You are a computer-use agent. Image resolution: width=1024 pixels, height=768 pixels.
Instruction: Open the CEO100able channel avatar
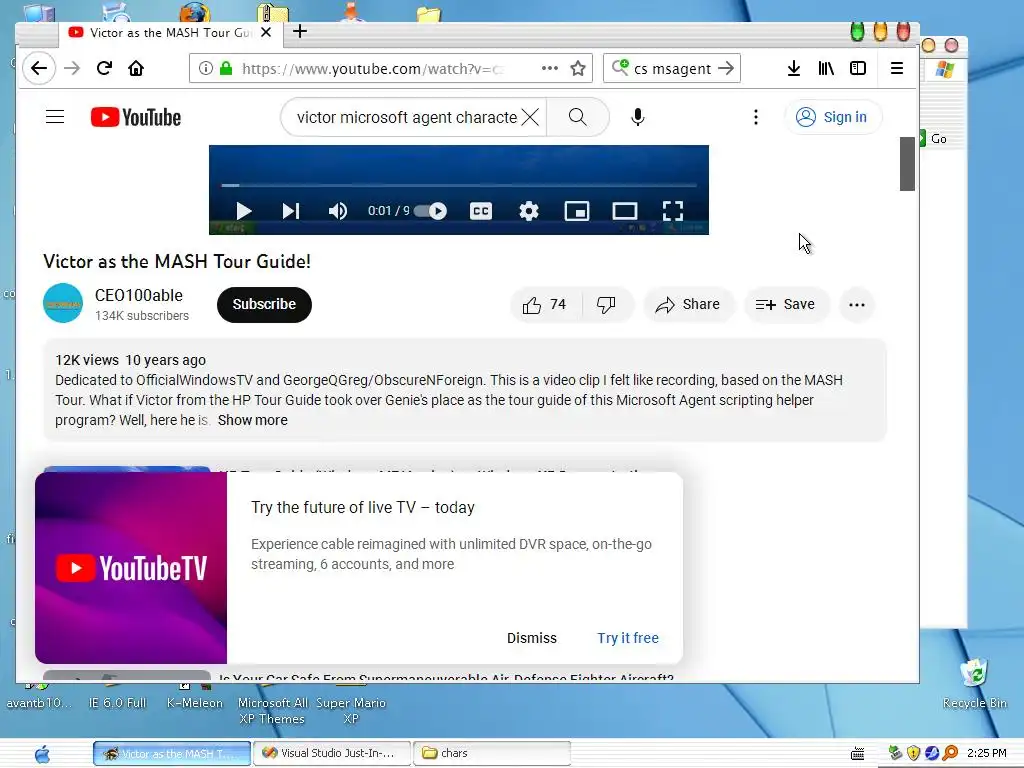(63, 303)
